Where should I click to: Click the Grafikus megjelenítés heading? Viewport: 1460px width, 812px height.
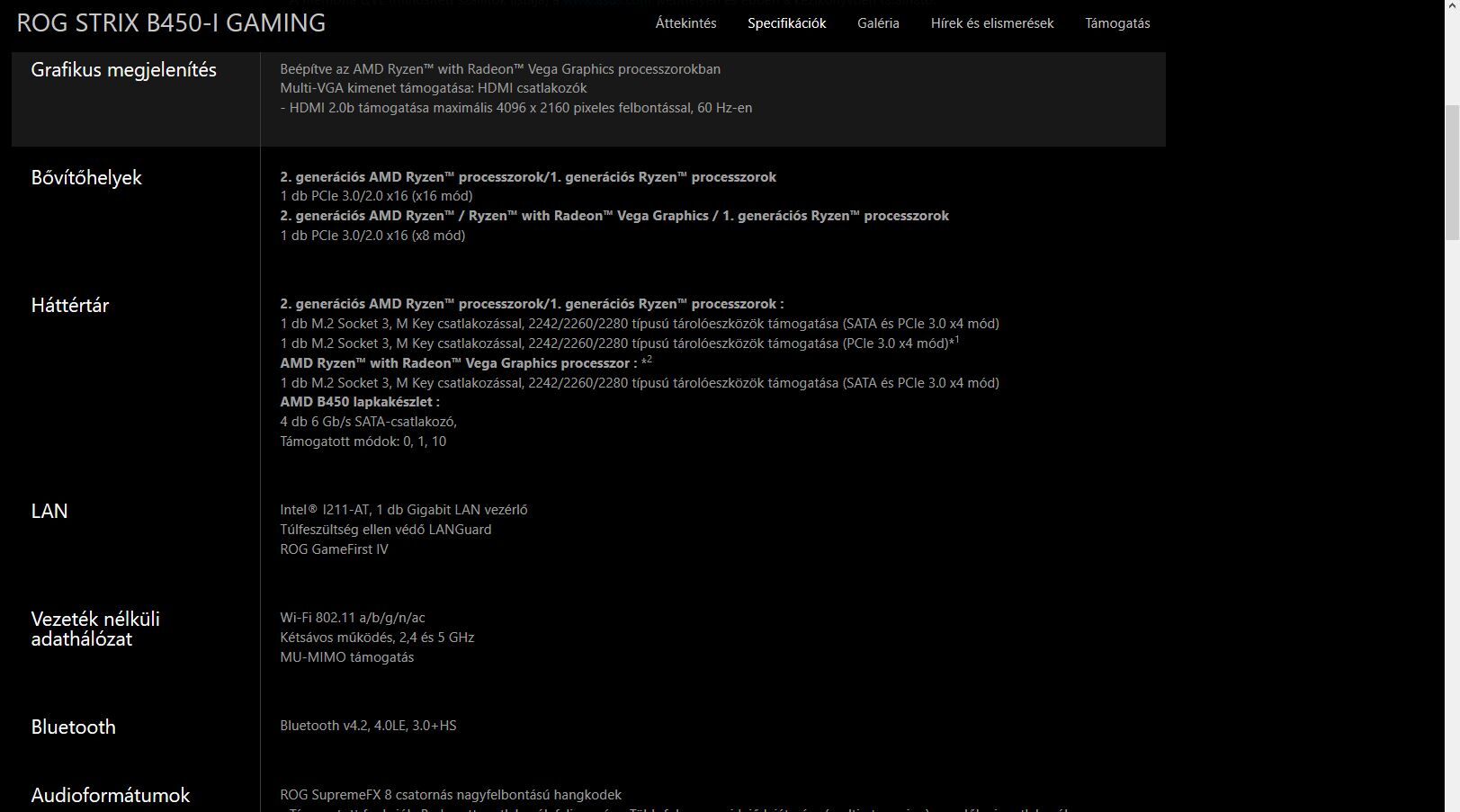click(x=123, y=70)
